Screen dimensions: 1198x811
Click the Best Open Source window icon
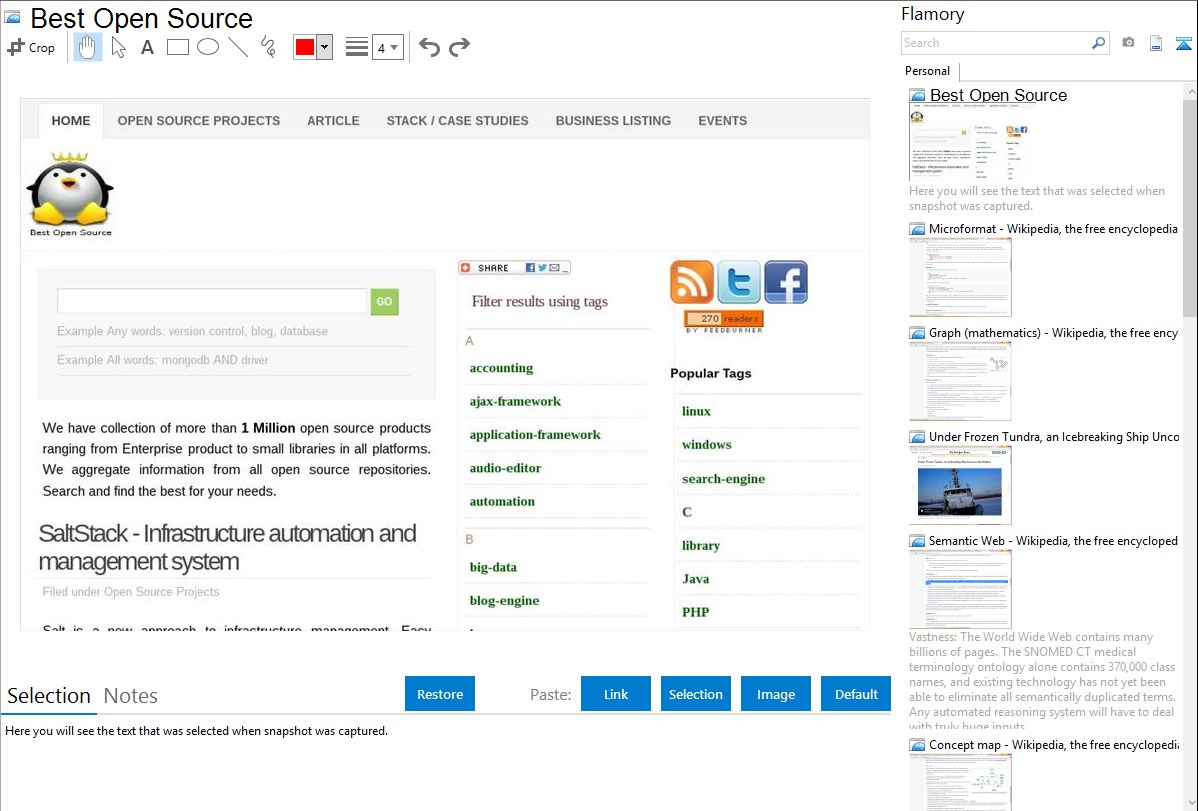(x=13, y=18)
